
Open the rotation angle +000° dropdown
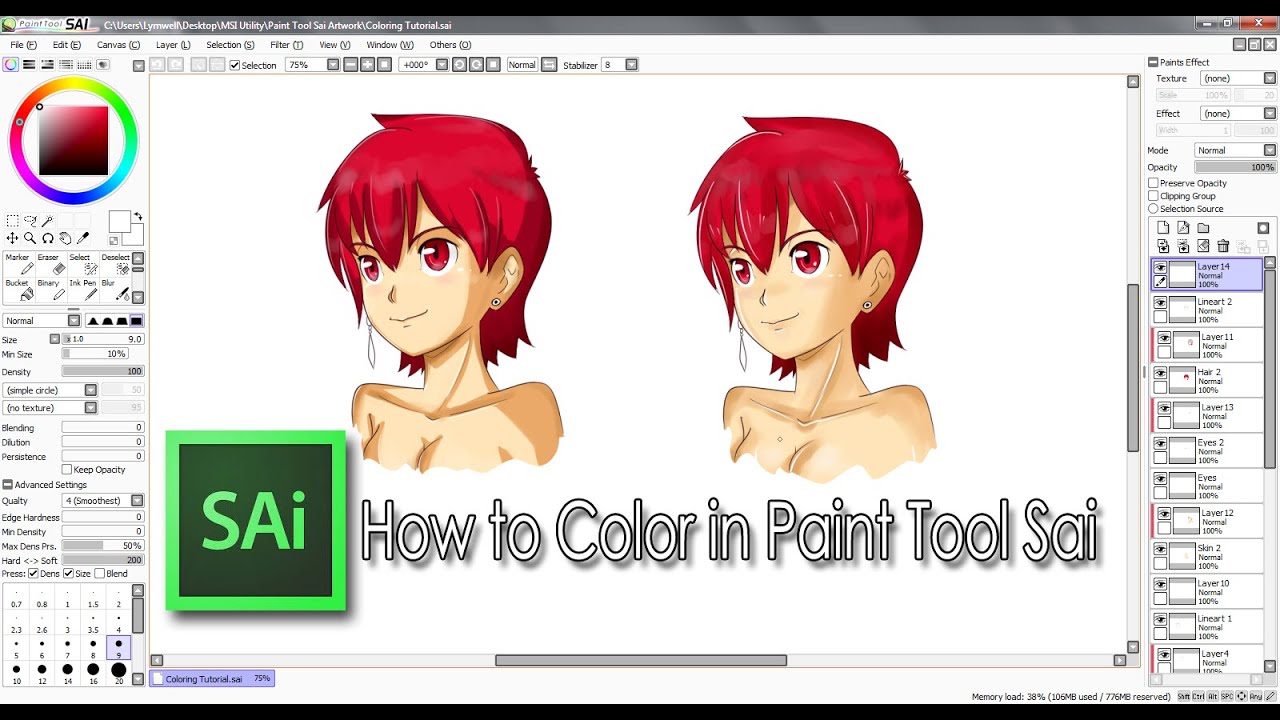point(441,65)
